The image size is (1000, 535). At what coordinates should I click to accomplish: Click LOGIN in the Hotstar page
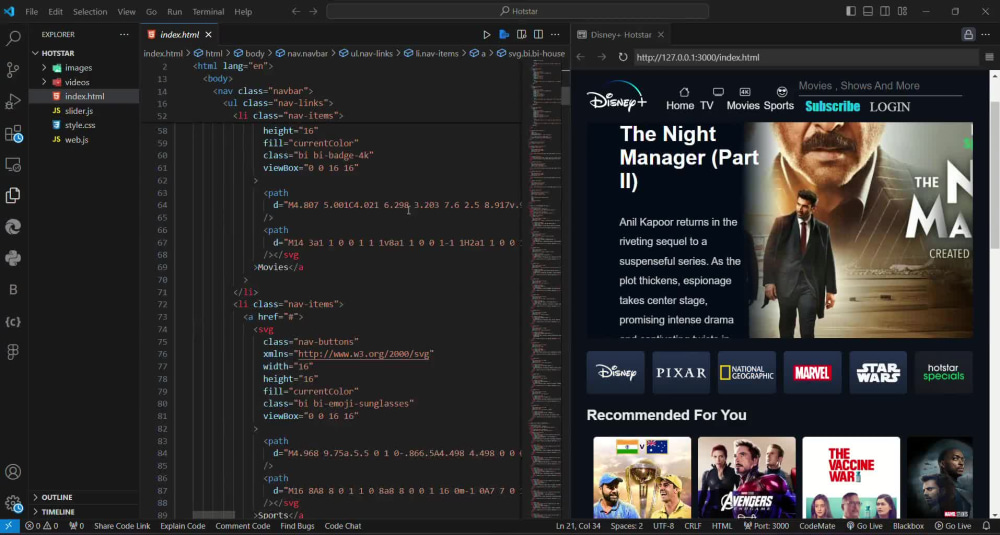pyautogui.click(x=890, y=106)
